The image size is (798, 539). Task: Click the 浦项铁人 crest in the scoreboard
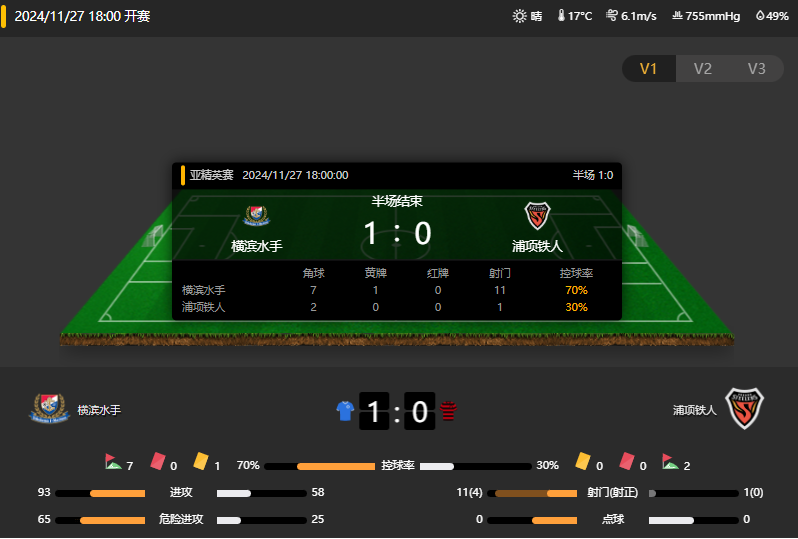[537, 216]
